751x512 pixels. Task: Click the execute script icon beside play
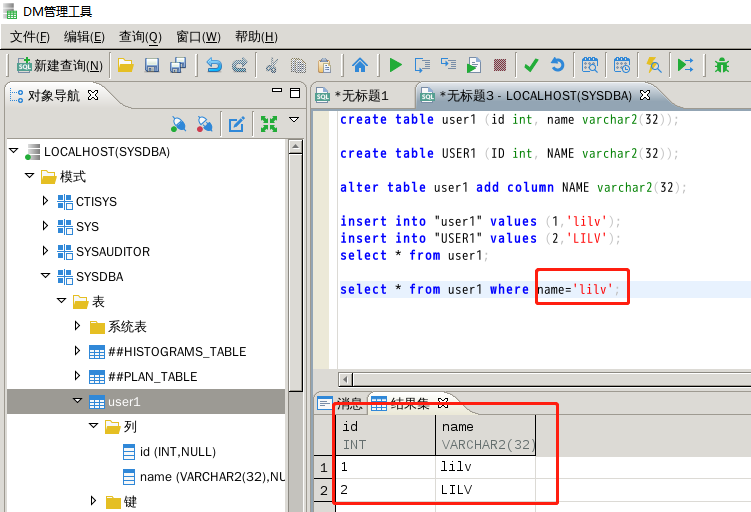click(422, 65)
